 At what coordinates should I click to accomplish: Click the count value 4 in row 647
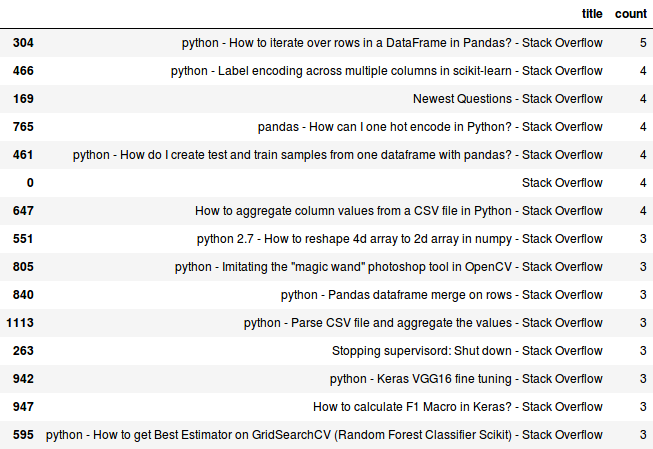[x=643, y=211]
